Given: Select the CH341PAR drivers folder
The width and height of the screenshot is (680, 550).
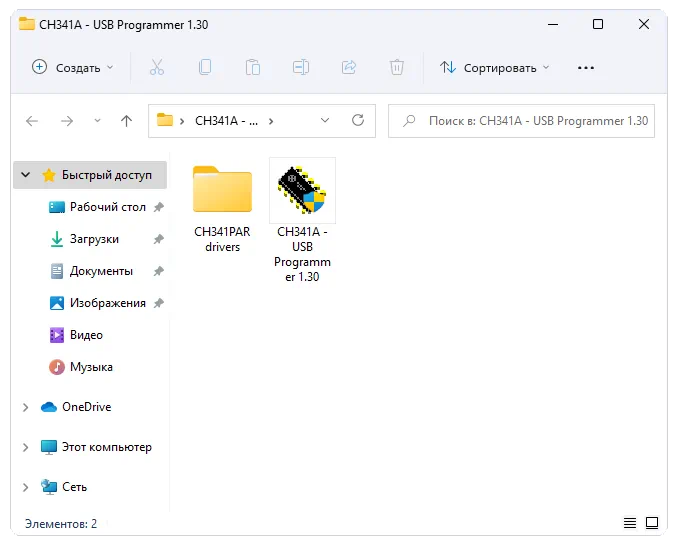Looking at the screenshot, I should pyautogui.click(x=222, y=190).
